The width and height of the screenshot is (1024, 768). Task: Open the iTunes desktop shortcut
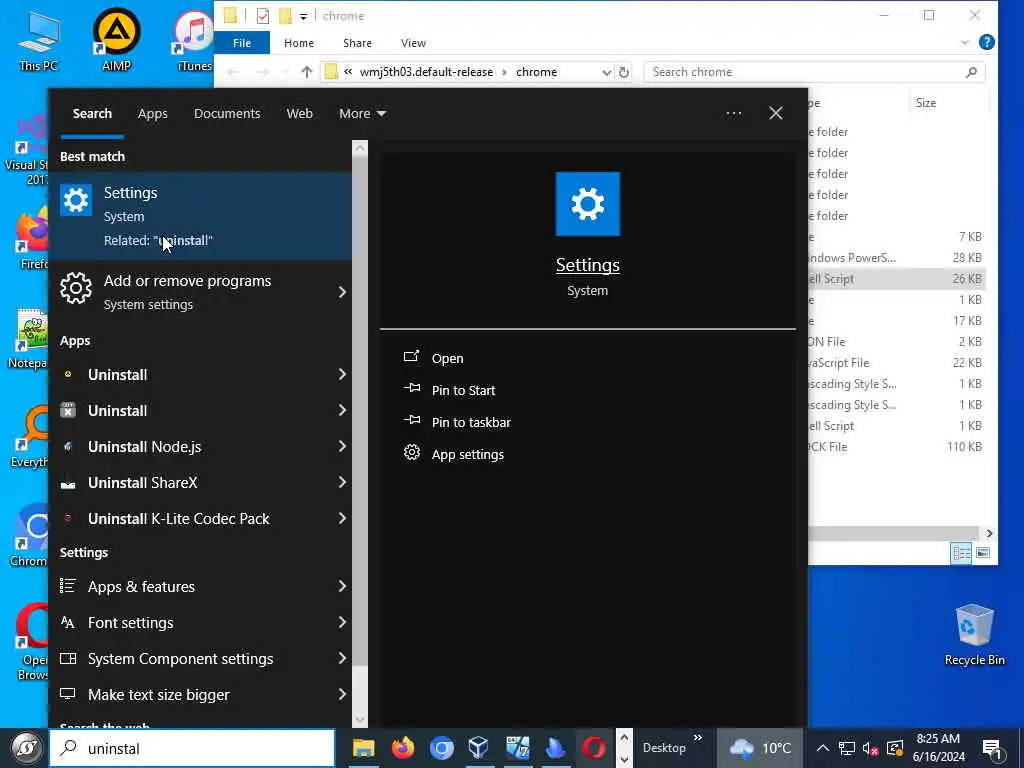pos(194,40)
